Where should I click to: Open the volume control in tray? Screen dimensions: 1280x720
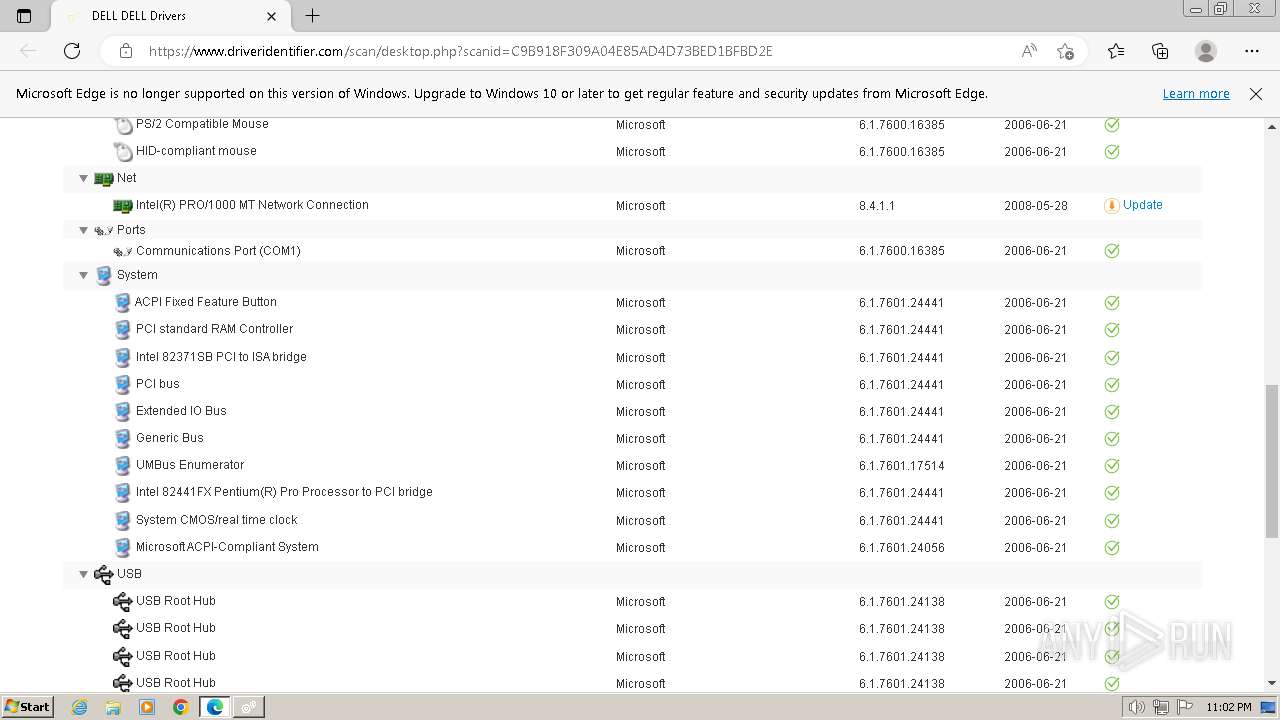tap(1136, 707)
